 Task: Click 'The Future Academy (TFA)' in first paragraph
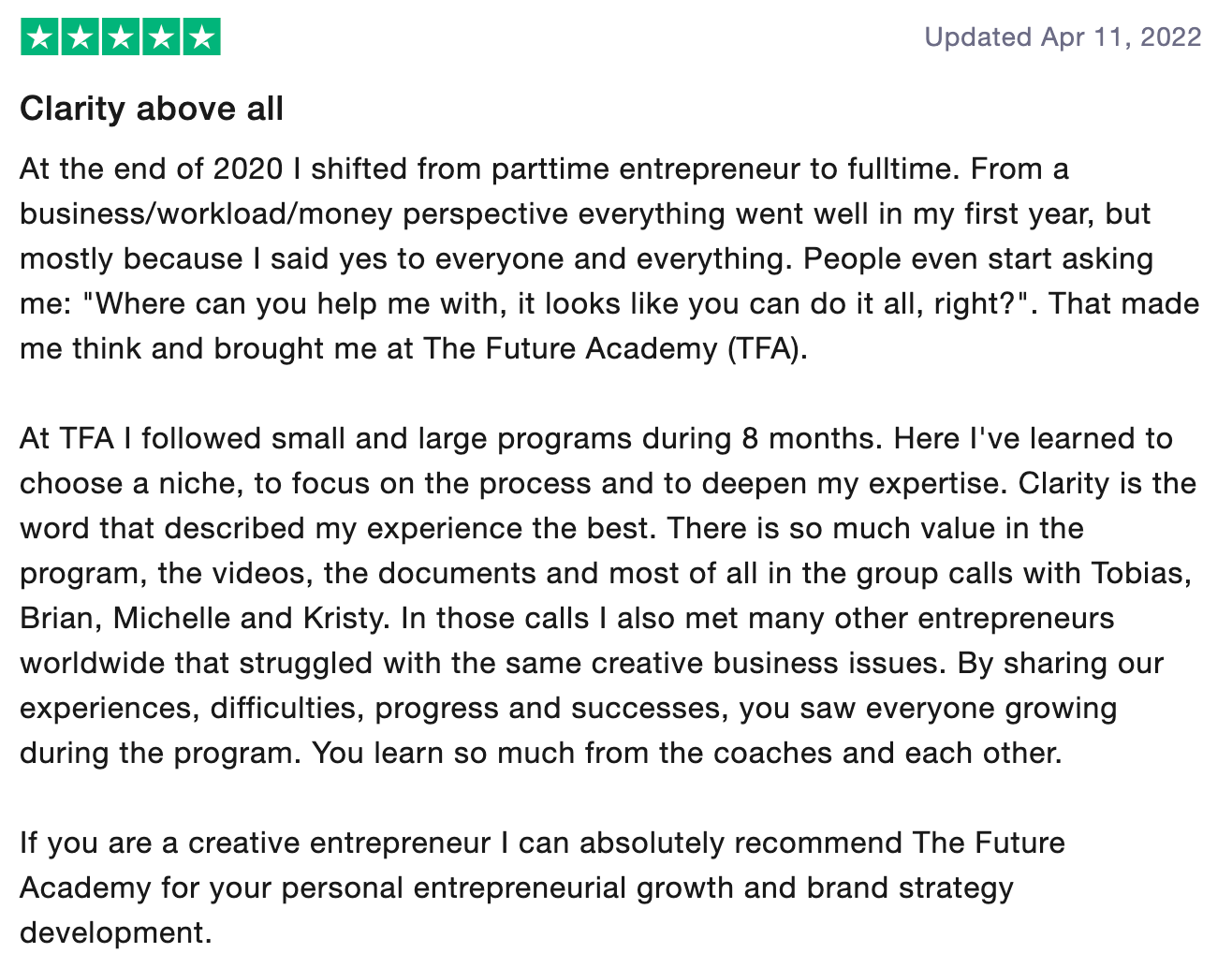pos(615,349)
